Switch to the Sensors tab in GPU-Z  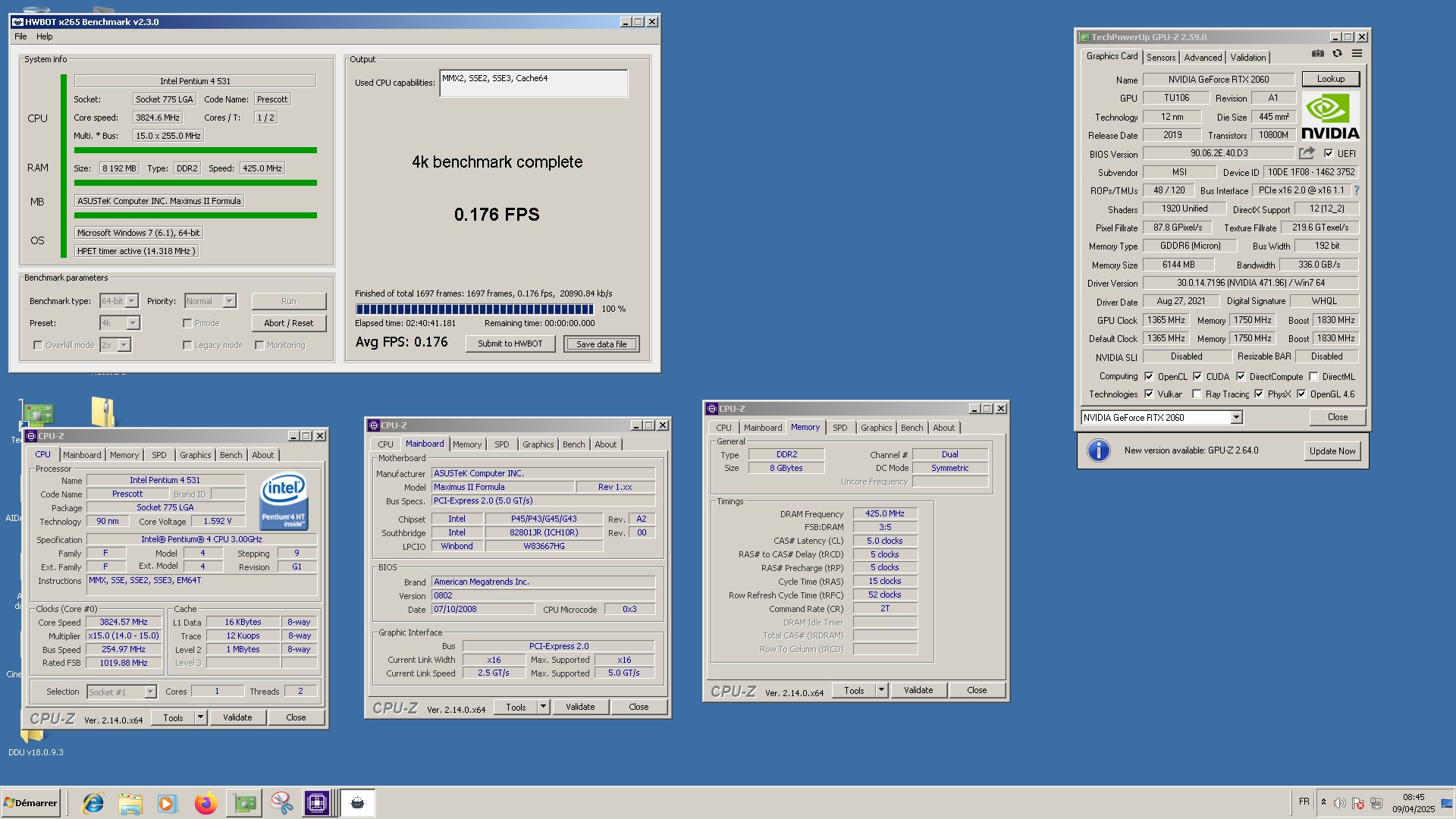click(1161, 58)
